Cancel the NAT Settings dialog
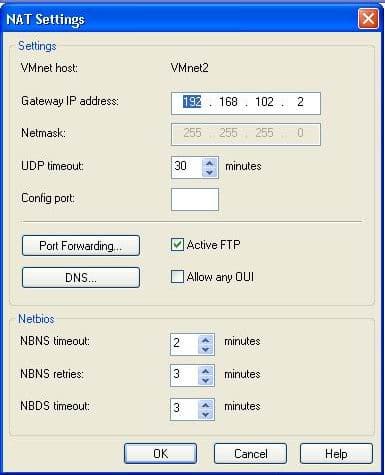Screen dimensions: 385x475 250,453
